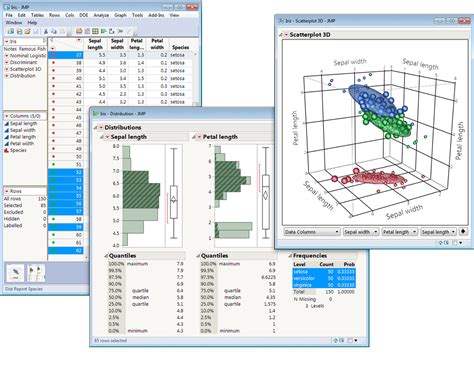
Task: Click the Petal length column in the Columns list
Action: [x=23, y=137]
